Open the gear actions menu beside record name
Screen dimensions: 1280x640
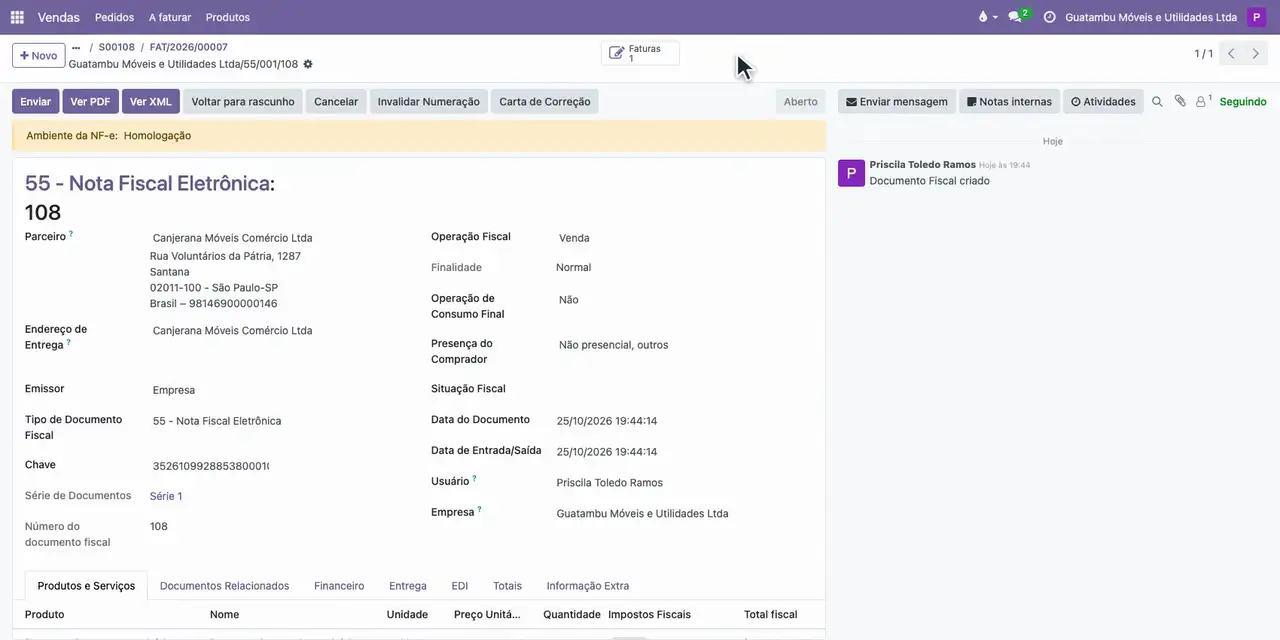pyautogui.click(x=308, y=64)
